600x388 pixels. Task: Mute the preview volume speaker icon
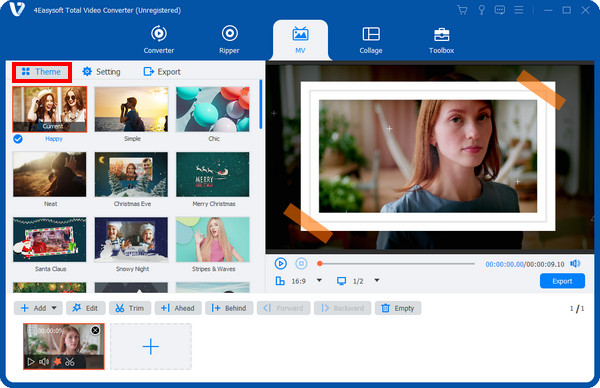(575, 264)
